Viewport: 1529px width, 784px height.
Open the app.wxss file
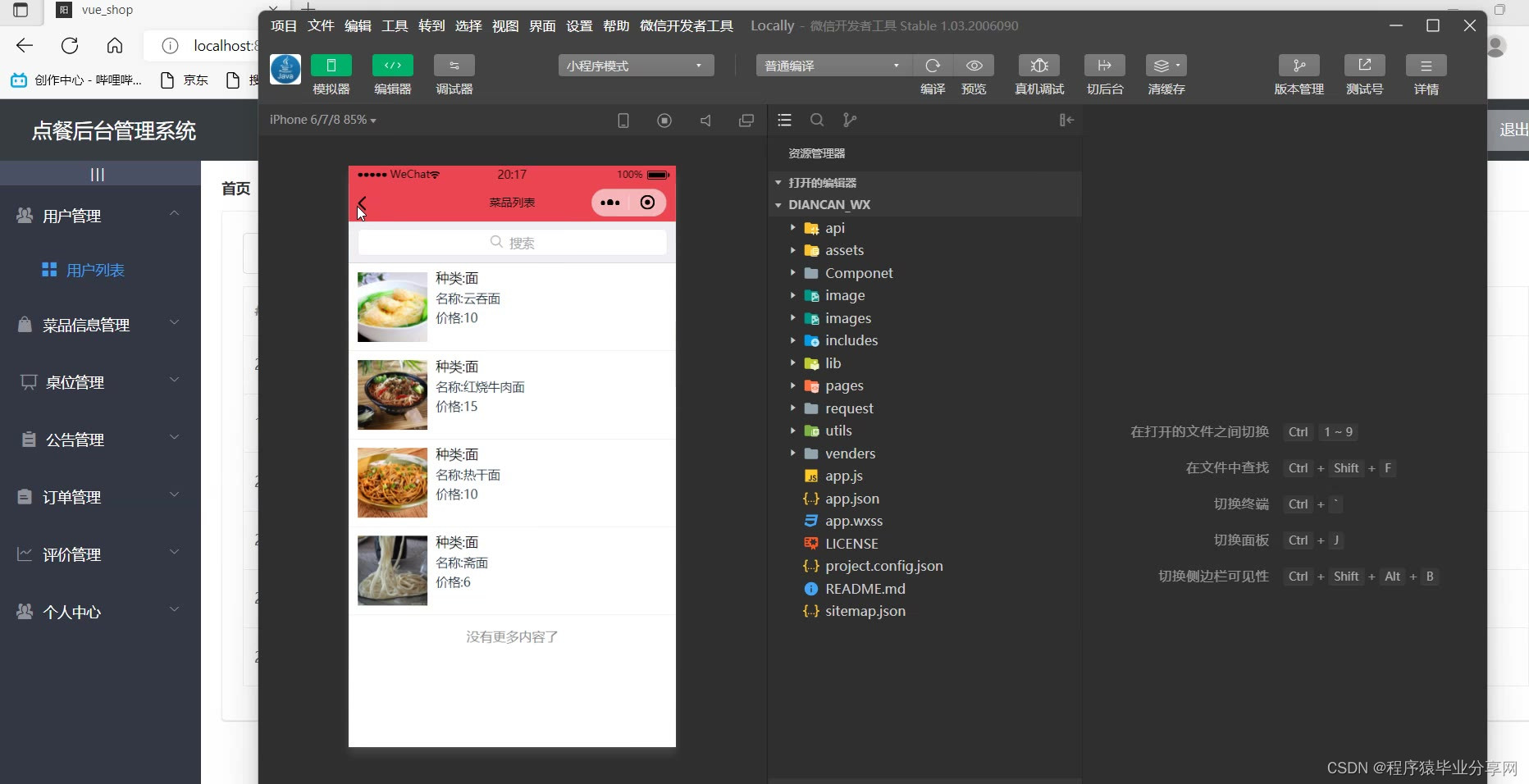click(924, 521)
